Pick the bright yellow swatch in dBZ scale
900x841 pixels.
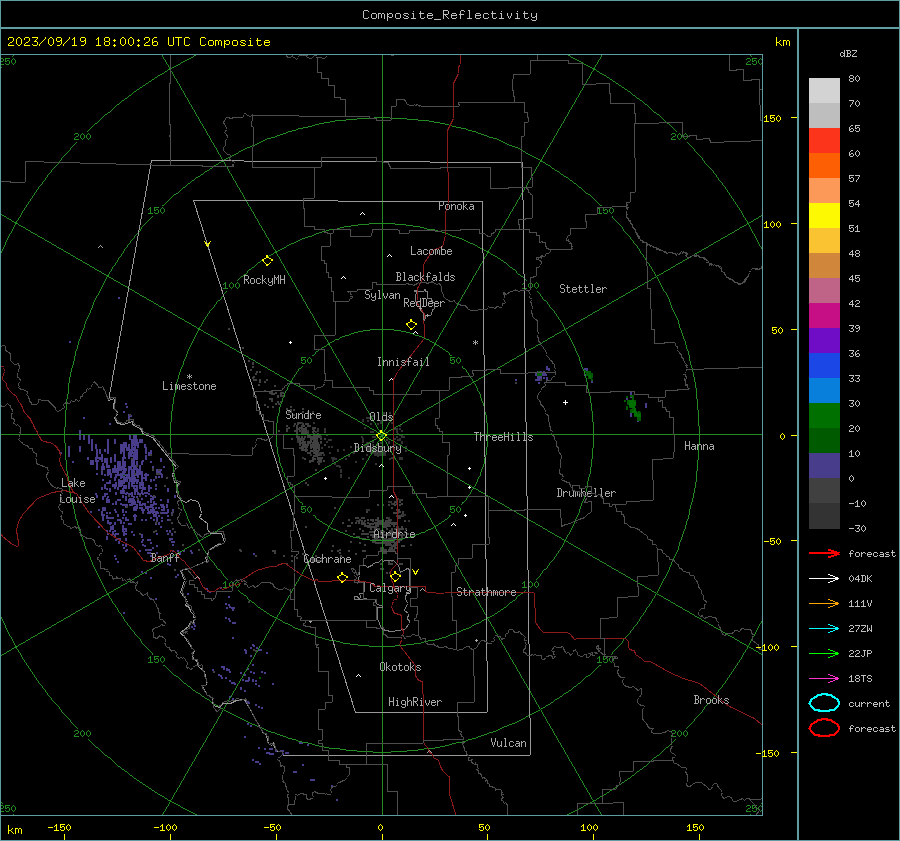pos(824,215)
